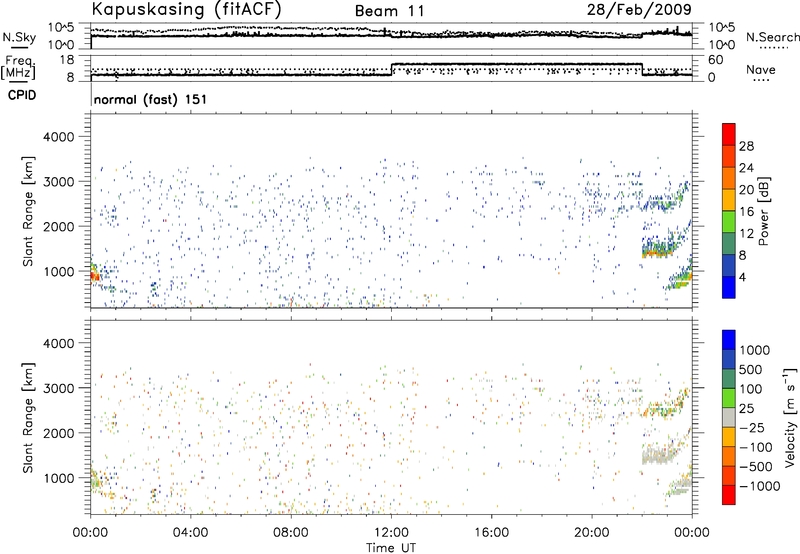Pick the gray -25 to 25 Velocity segment
Image resolution: width=800 pixels, height=554 pixels.
click(729, 417)
